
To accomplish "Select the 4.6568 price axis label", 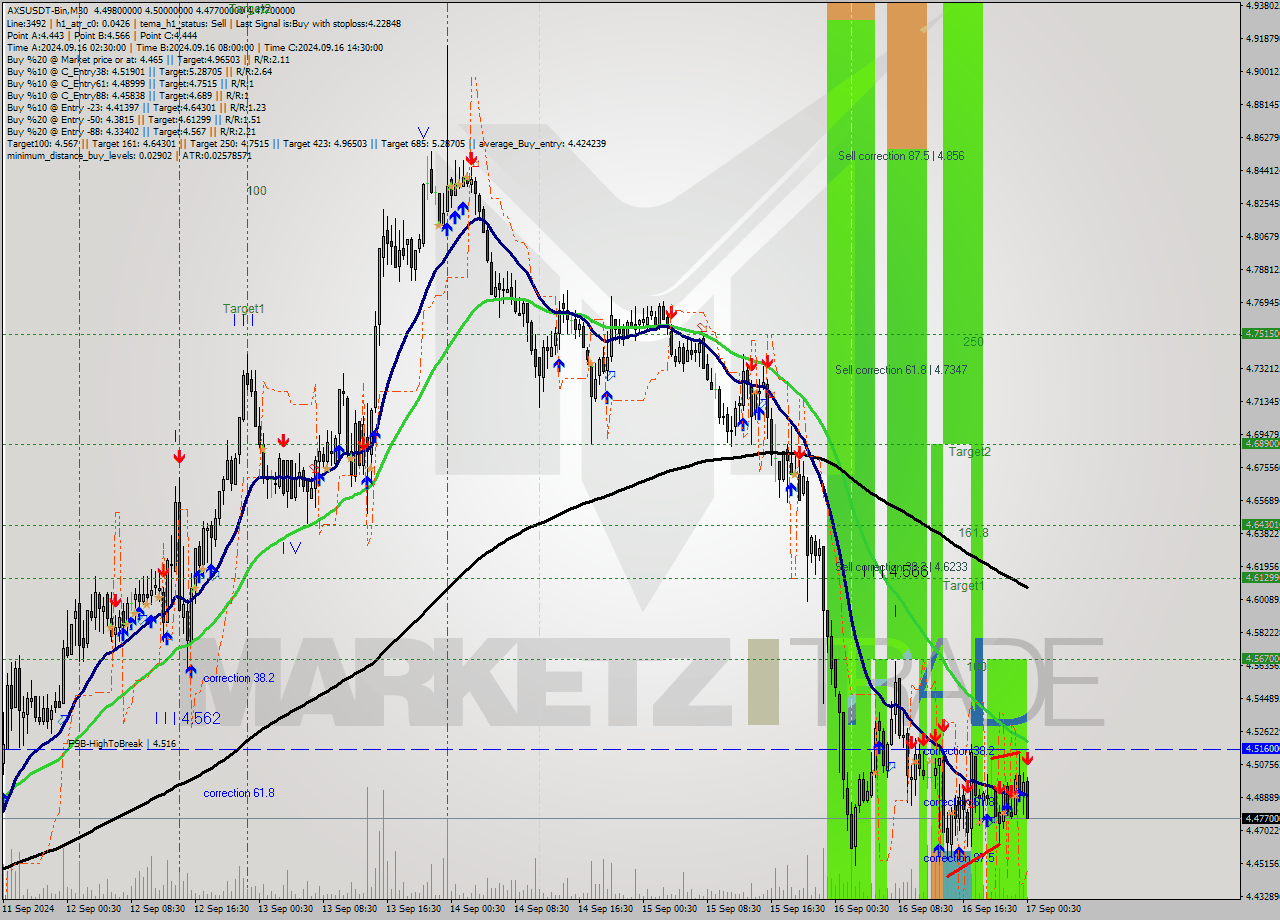I will 1262,500.
